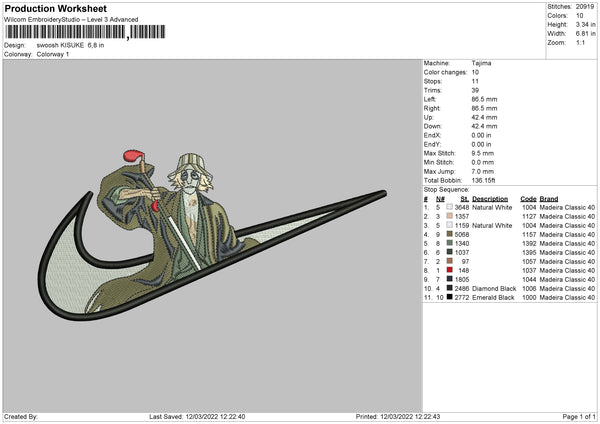Click the Kisuke swoosh embroidery design preview

pyautogui.click(x=212, y=235)
